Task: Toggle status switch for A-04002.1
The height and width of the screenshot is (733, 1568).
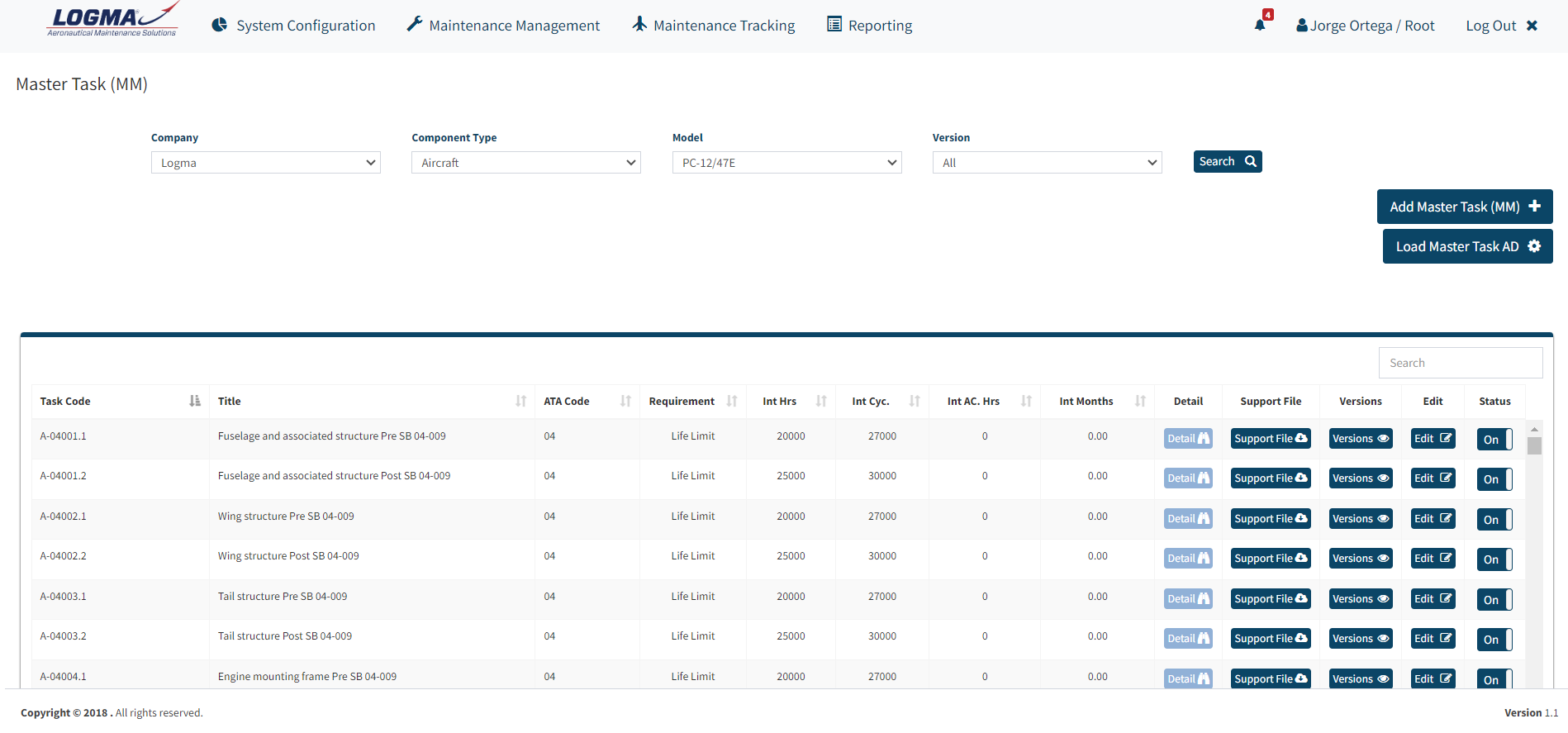Action: pyautogui.click(x=1494, y=520)
